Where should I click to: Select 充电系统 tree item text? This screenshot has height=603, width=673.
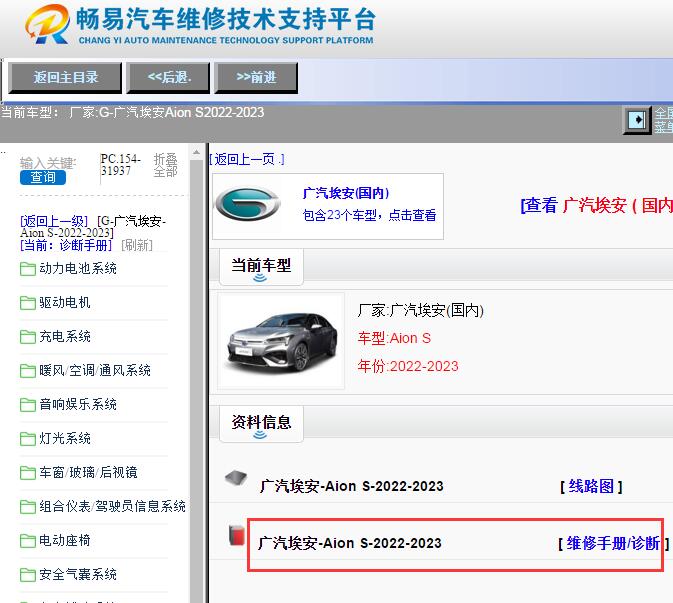(65, 336)
